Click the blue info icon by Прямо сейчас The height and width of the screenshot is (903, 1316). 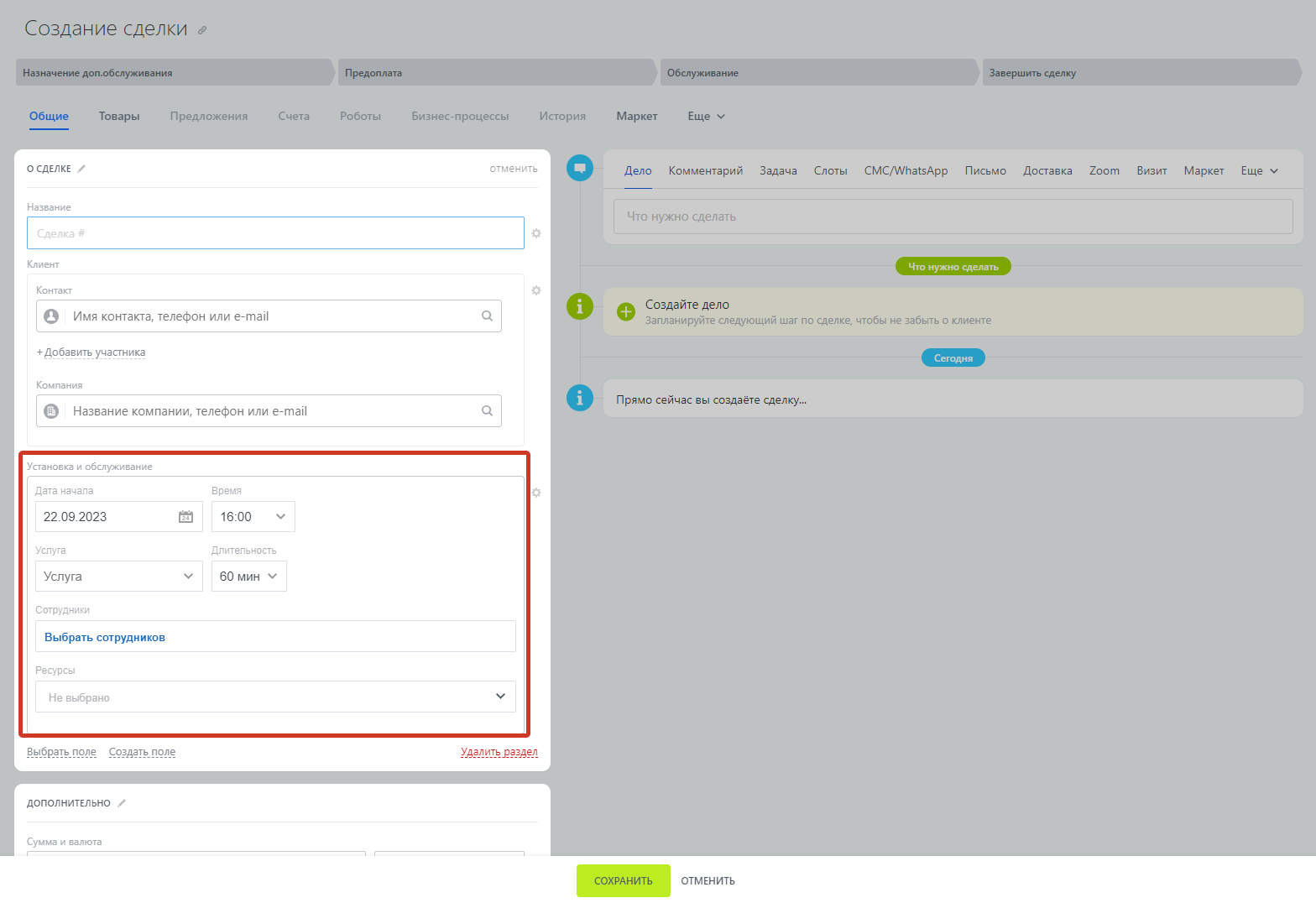pyautogui.click(x=580, y=398)
